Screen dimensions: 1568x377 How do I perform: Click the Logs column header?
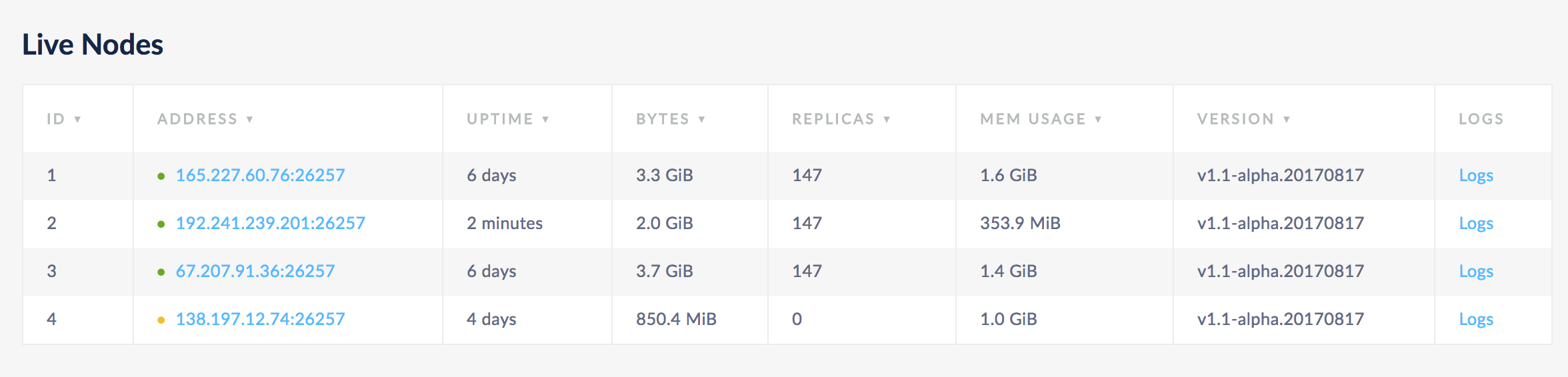[x=1481, y=119]
